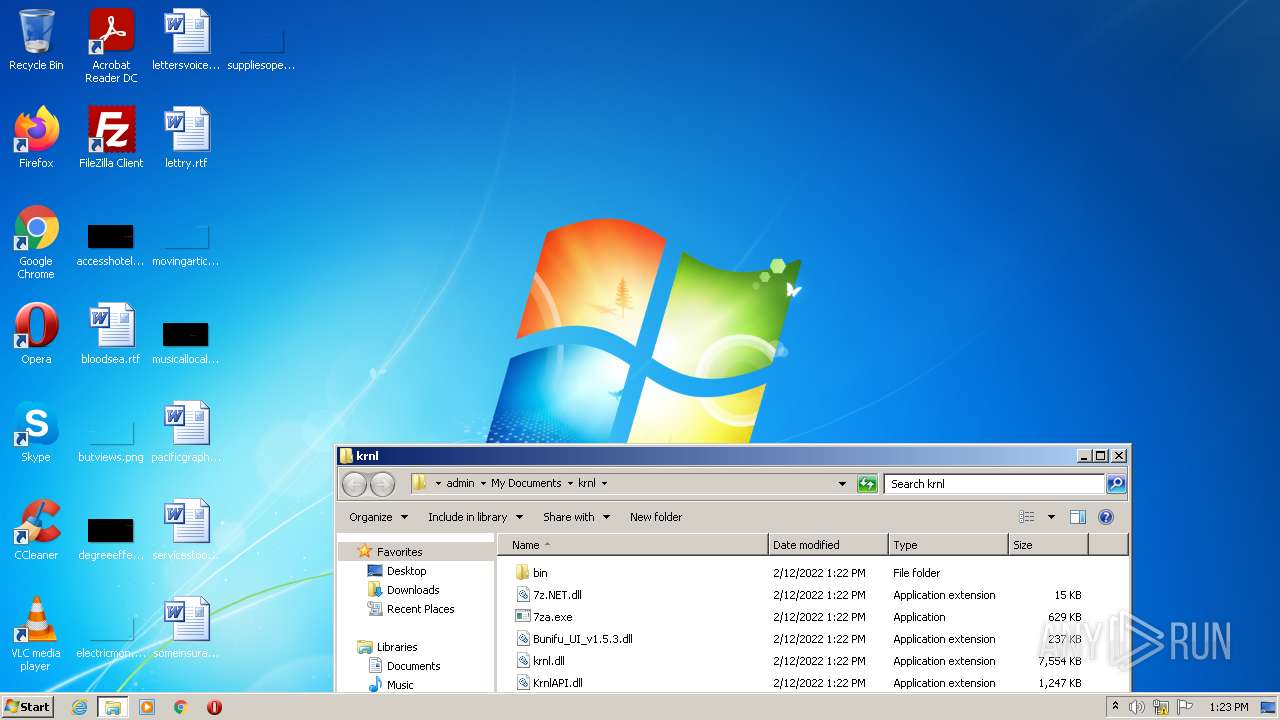
Task: Expand arrow after krnl breadcrumb
Action: point(604,483)
